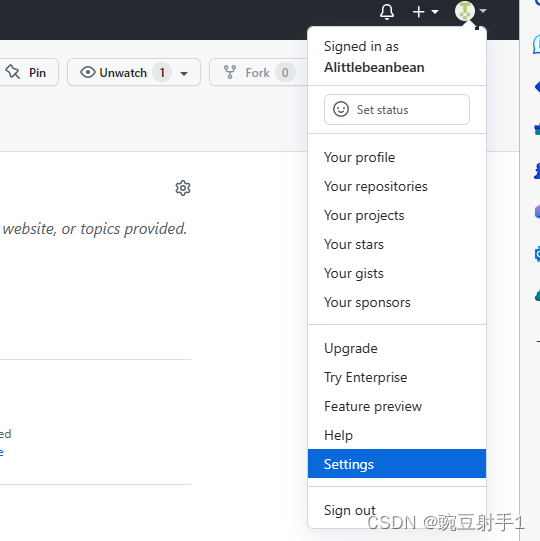Select Feature preview
Viewport: 540px width, 541px height.
tap(396, 406)
